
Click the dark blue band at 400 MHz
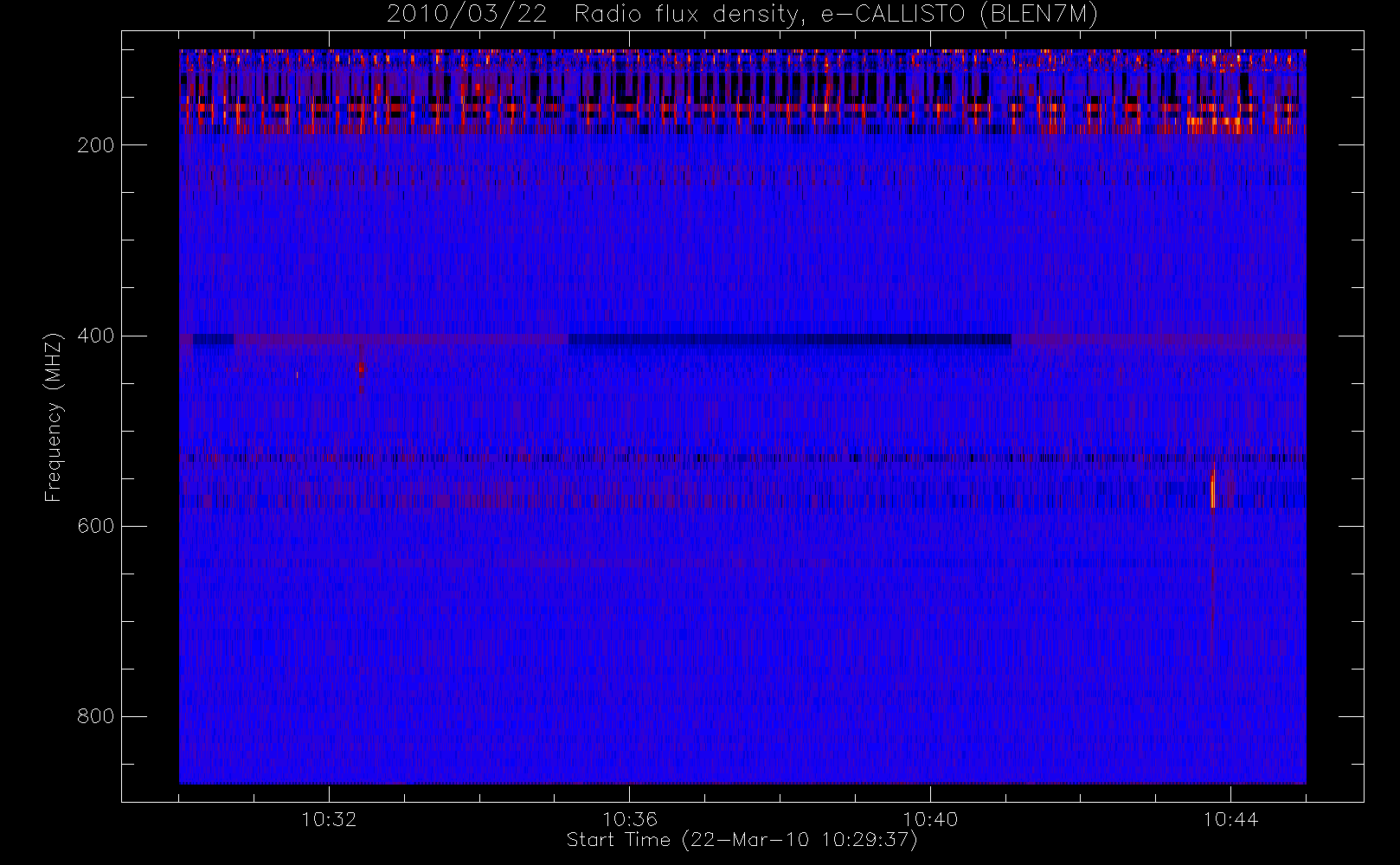tap(790, 340)
